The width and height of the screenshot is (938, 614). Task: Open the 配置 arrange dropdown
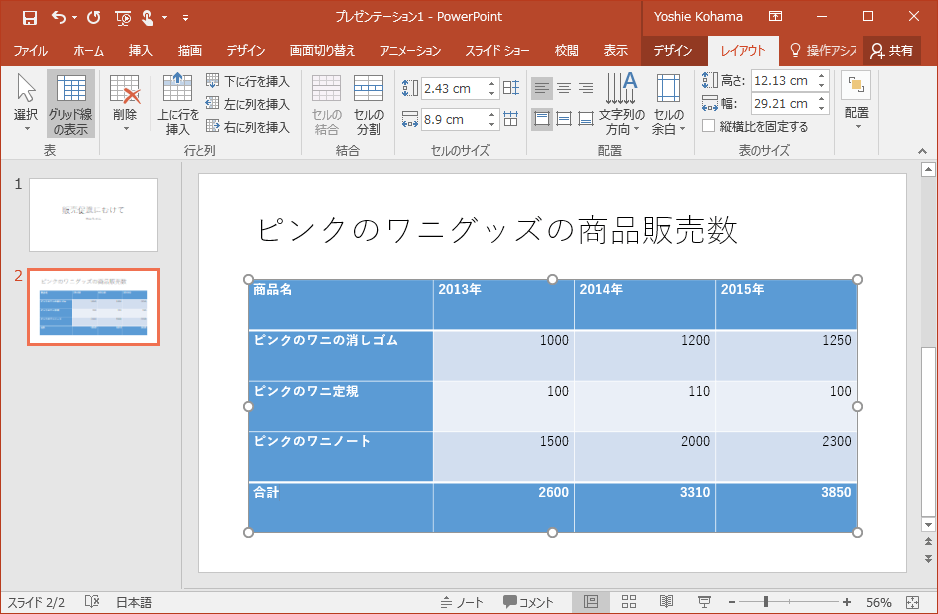[857, 101]
